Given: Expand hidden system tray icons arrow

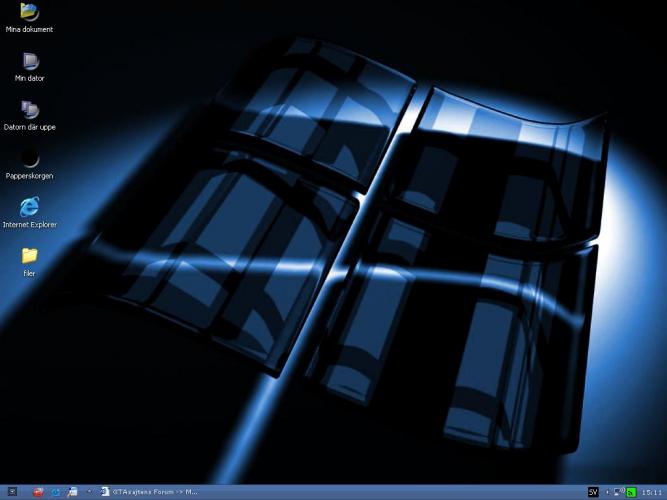Looking at the screenshot, I should (609, 492).
